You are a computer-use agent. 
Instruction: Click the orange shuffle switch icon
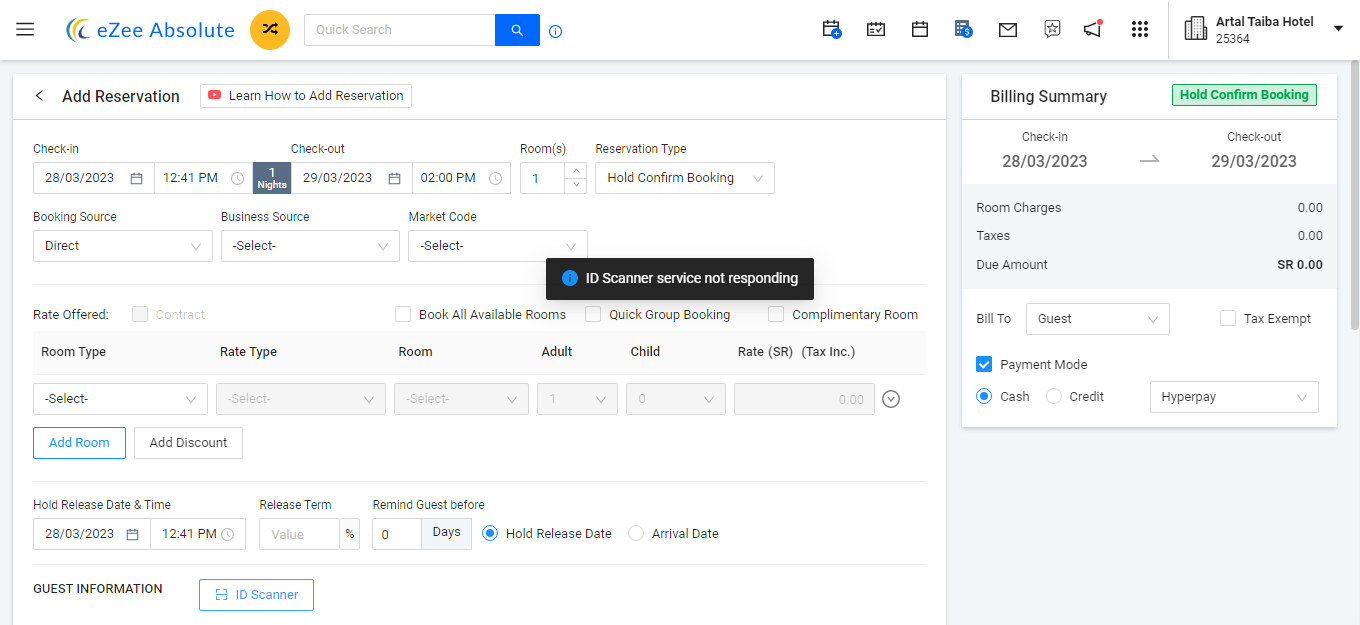(x=270, y=30)
